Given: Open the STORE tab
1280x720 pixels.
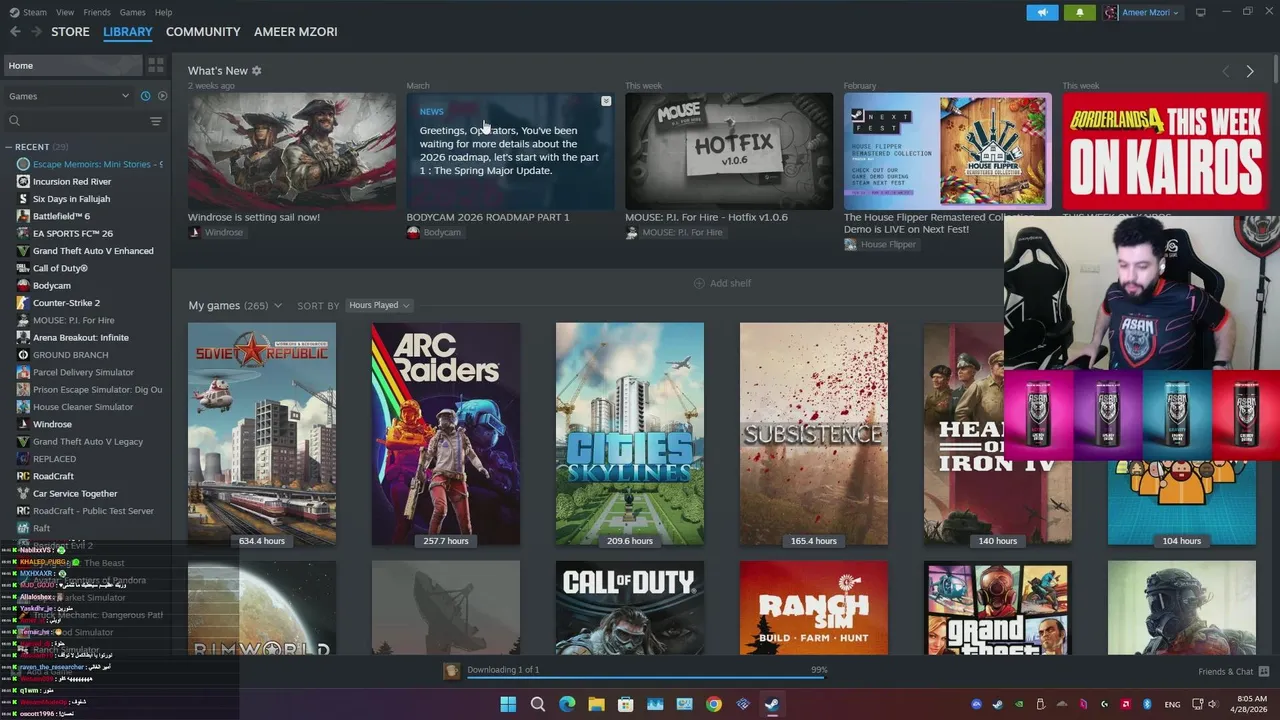Looking at the screenshot, I should (70, 32).
